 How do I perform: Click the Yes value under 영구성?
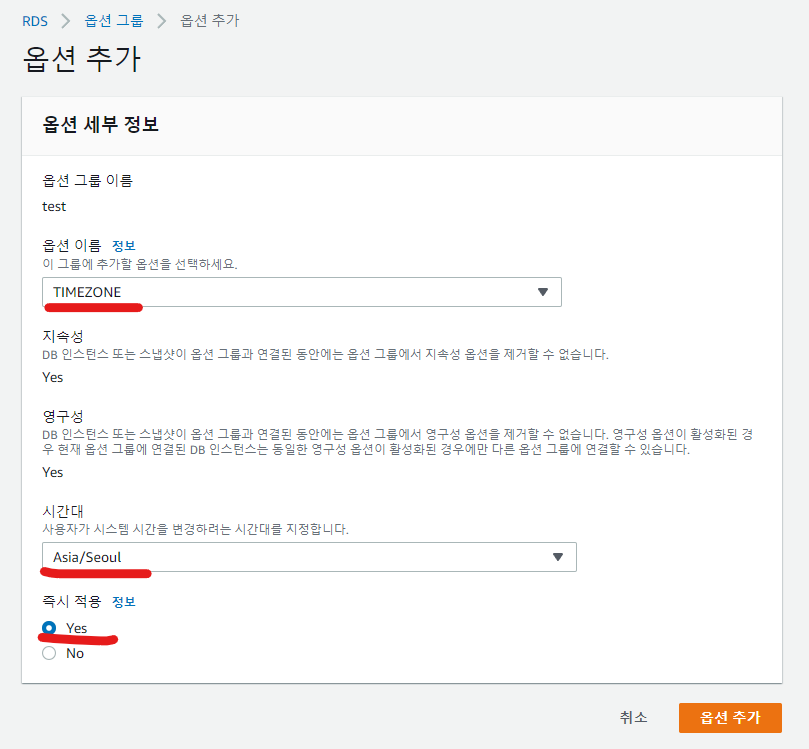click(x=53, y=473)
